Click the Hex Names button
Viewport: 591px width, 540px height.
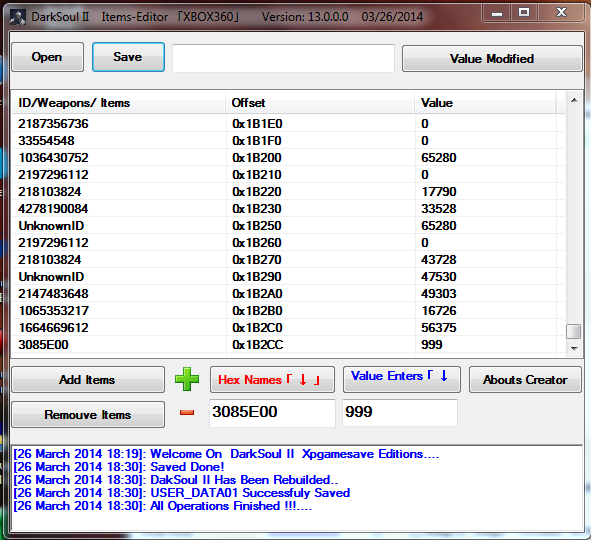(272, 379)
